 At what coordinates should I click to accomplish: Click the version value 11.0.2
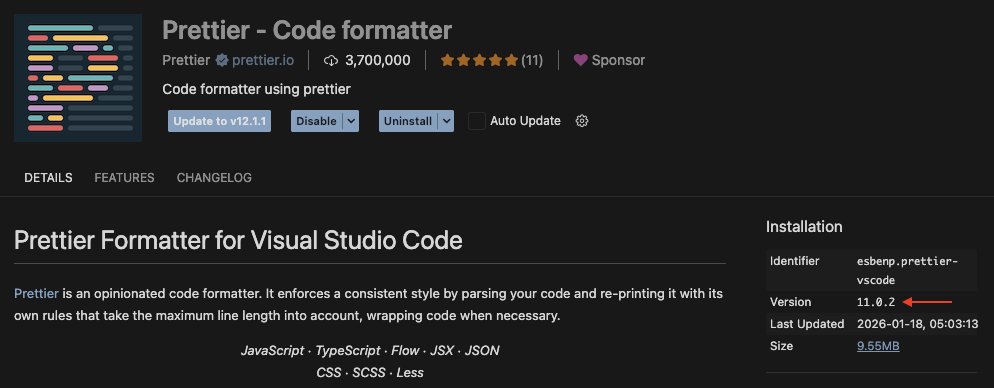coord(876,302)
